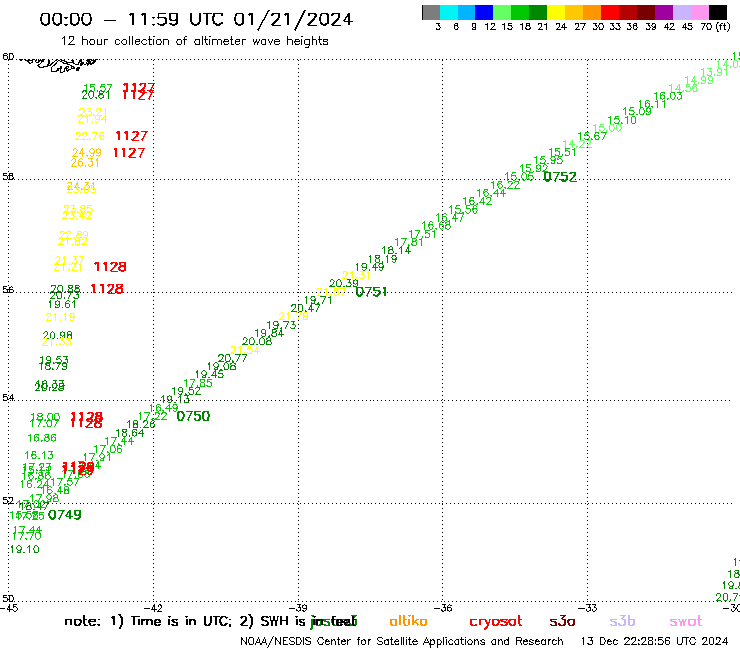The height and width of the screenshot is (650, 740).
Task: Select the 16.13 wave height reading
Action: [x=39, y=456]
